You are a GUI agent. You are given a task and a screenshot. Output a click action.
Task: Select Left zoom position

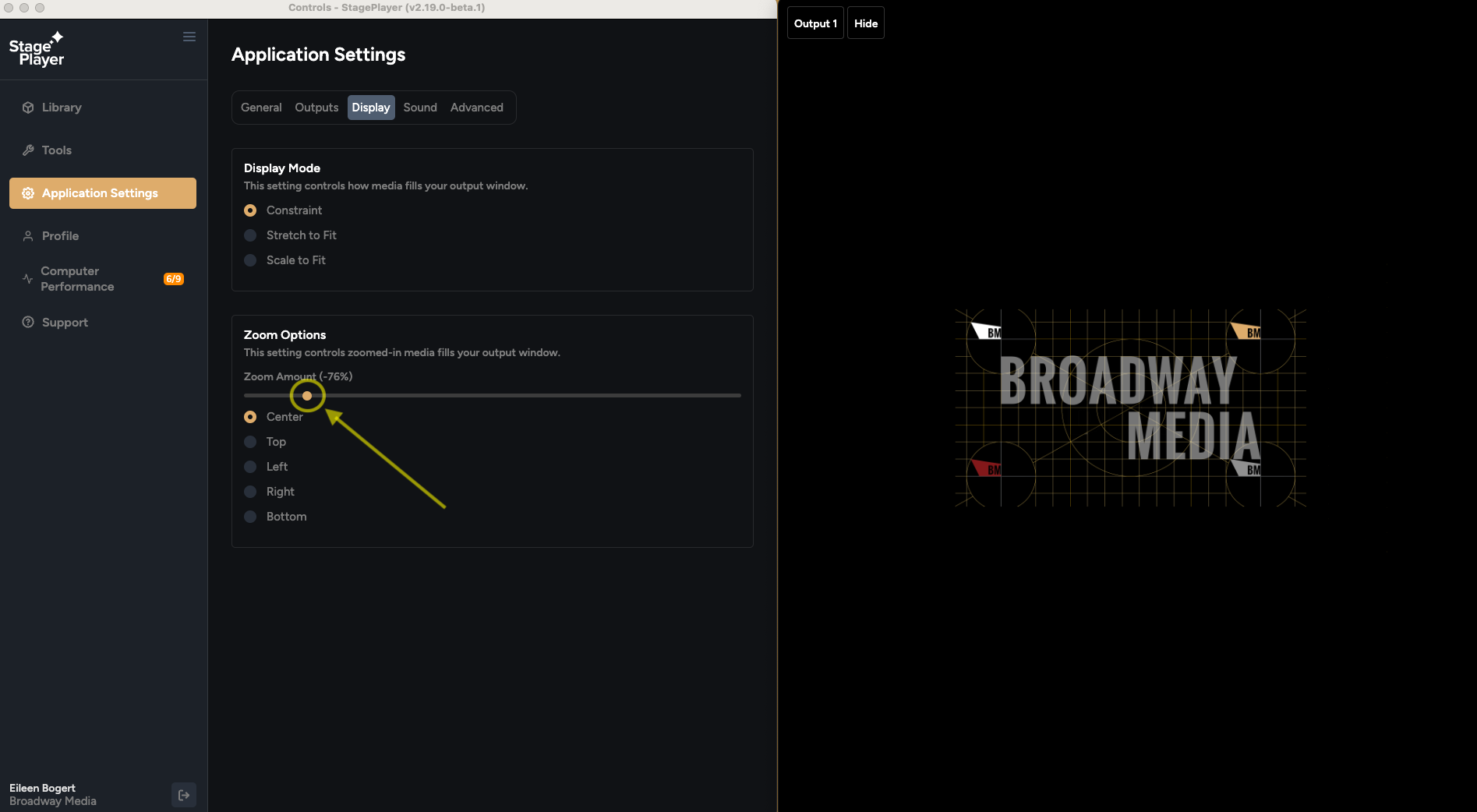[250, 467]
